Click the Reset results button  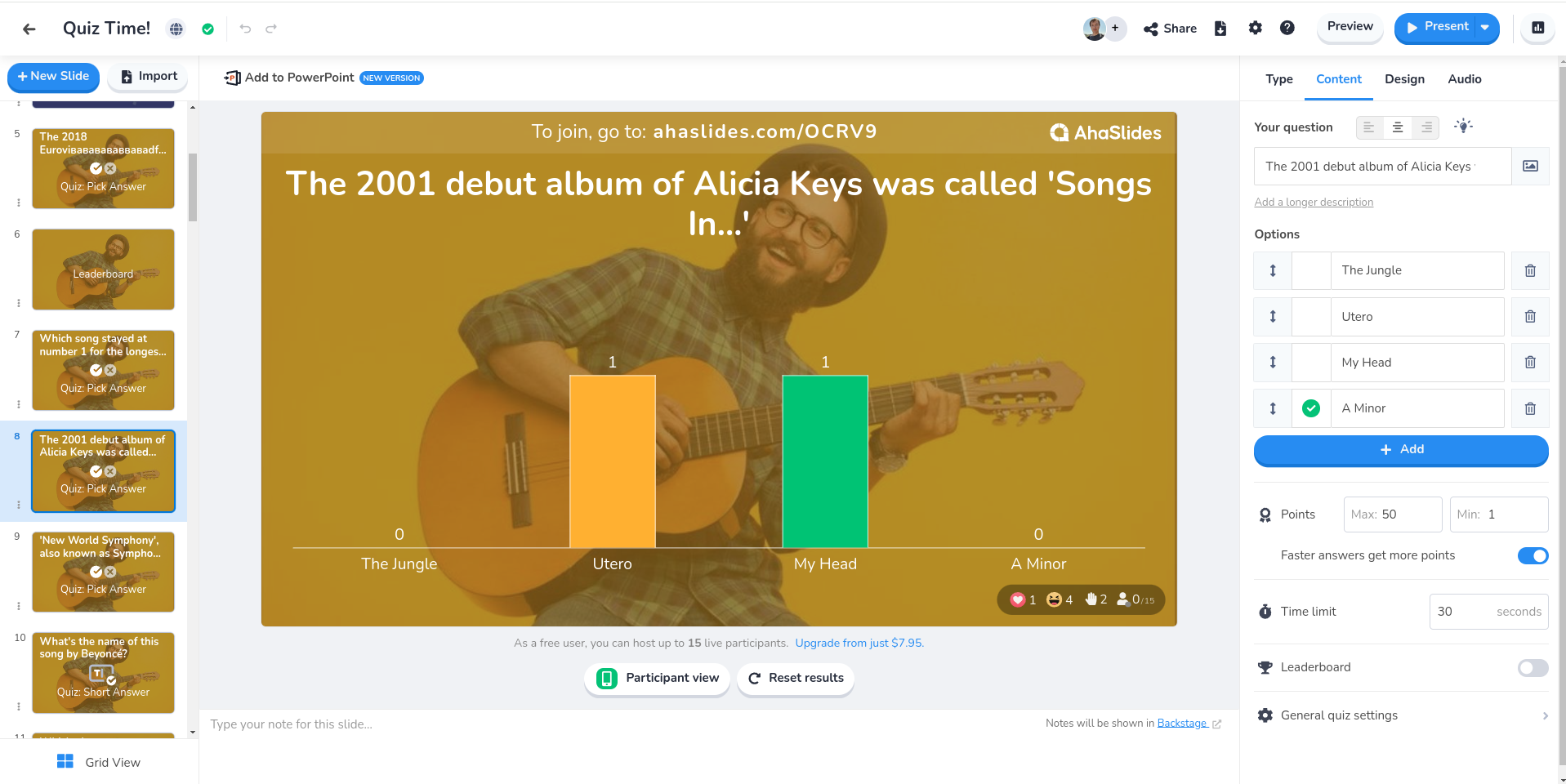(x=795, y=678)
